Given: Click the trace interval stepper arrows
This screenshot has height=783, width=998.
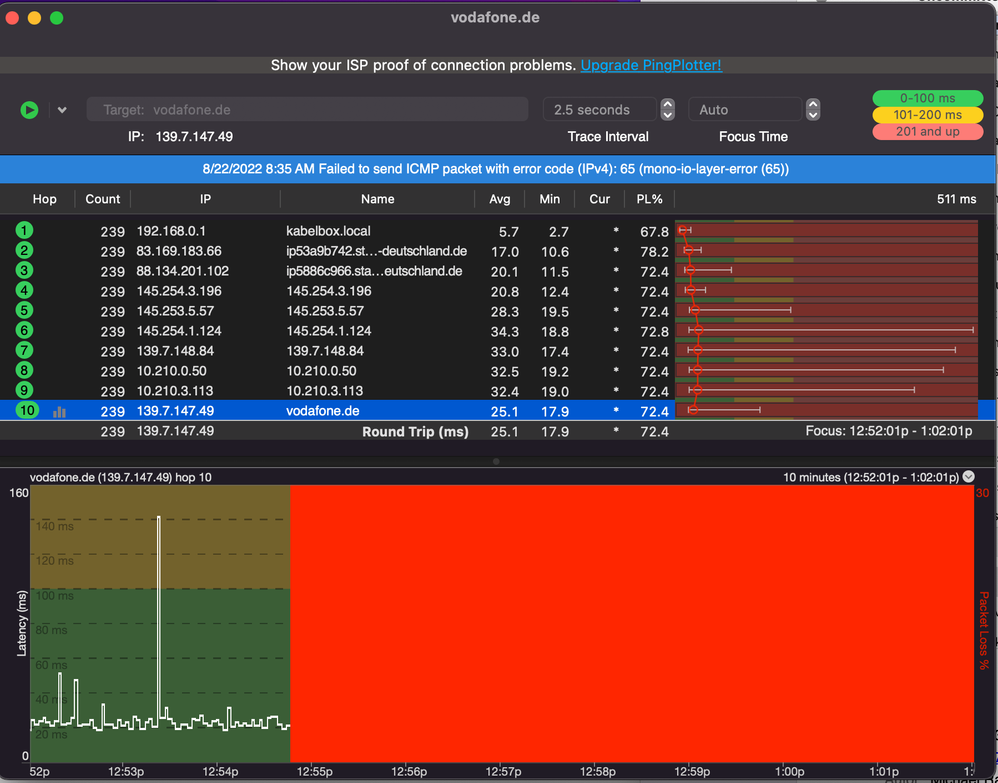Looking at the screenshot, I should 667,109.
